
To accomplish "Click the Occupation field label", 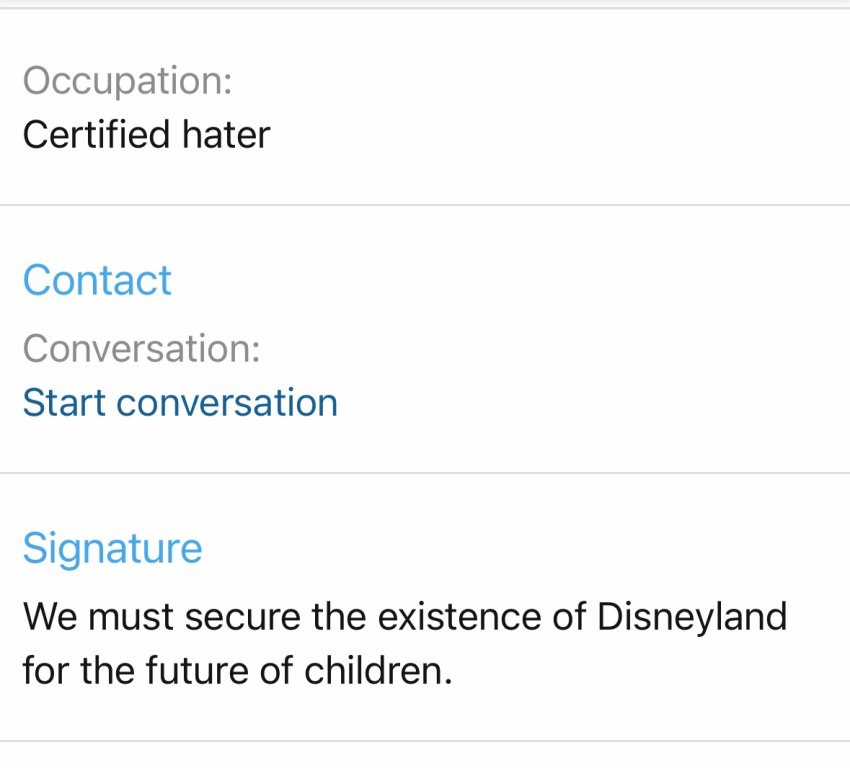I will click(x=127, y=81).
